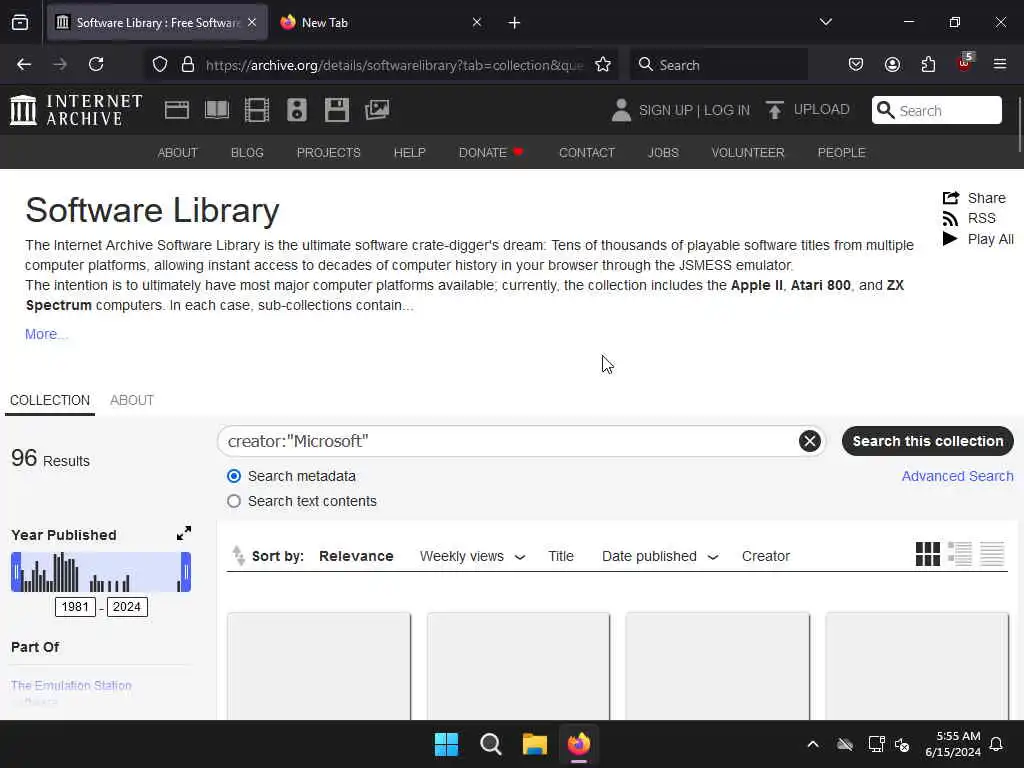Viewport: 1024px width, 768px height.
Task: Open the Windows Start menu
Action: [447, 744]
